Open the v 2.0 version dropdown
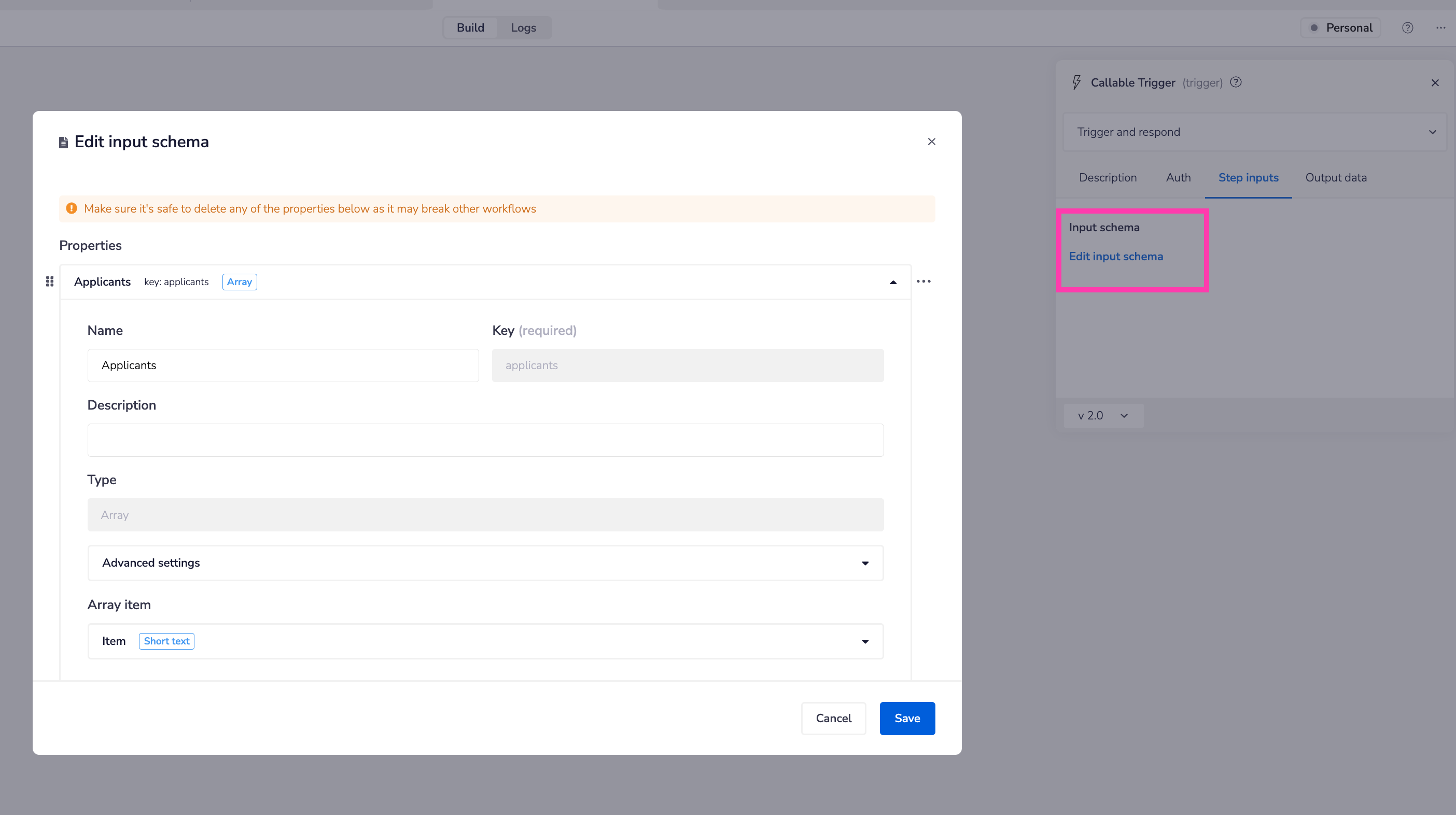The width and height of the screenshot is (1456, 815). click(x=1103, y=415)
